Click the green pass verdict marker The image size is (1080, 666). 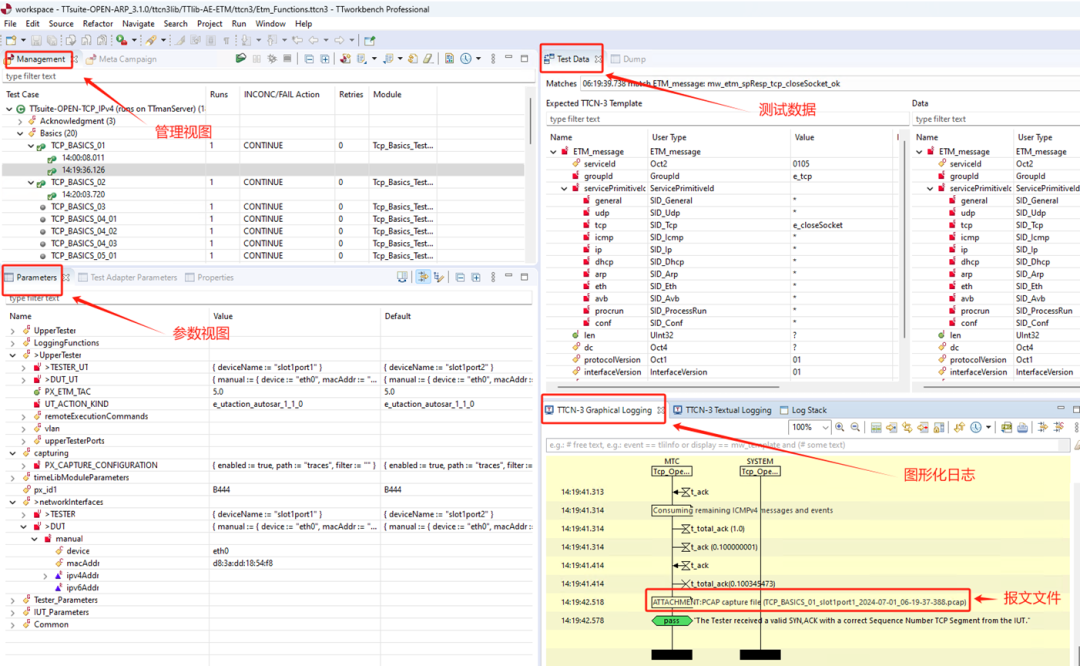pos(672,620)
